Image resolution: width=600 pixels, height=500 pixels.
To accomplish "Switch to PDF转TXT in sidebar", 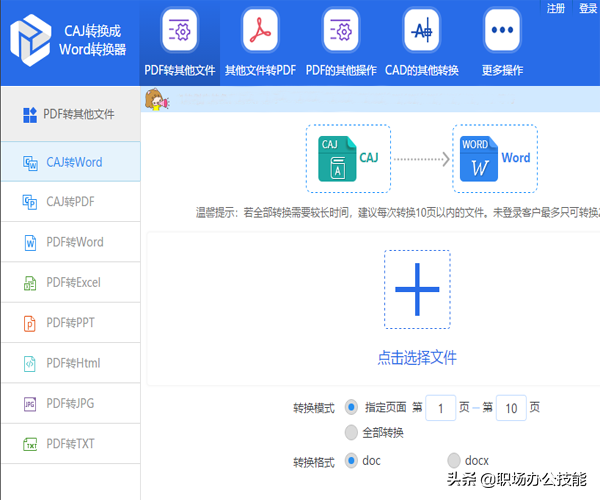I will [71, 444].
